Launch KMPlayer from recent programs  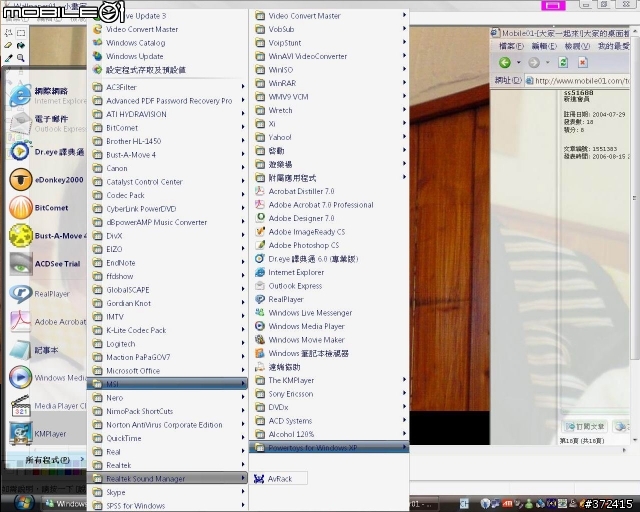[x=46, y=434]
